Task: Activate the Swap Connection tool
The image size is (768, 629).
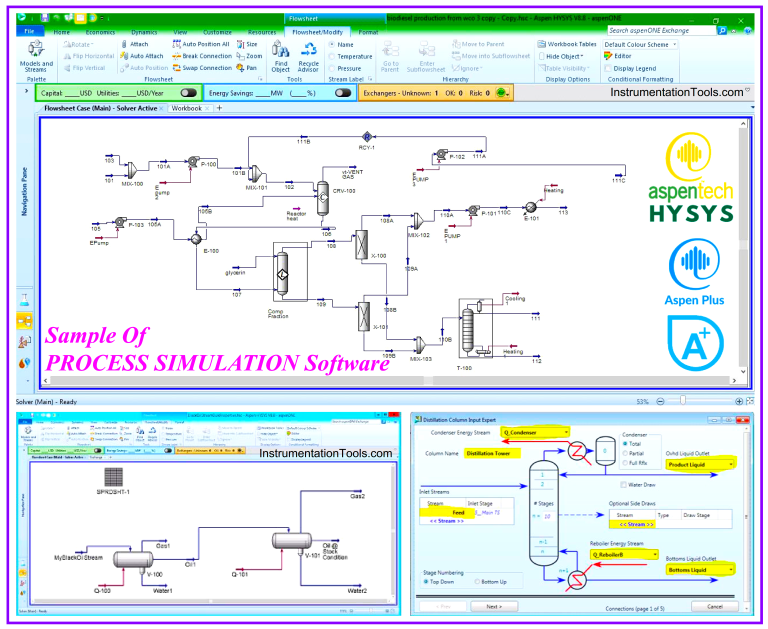Action: click(205, 68)
